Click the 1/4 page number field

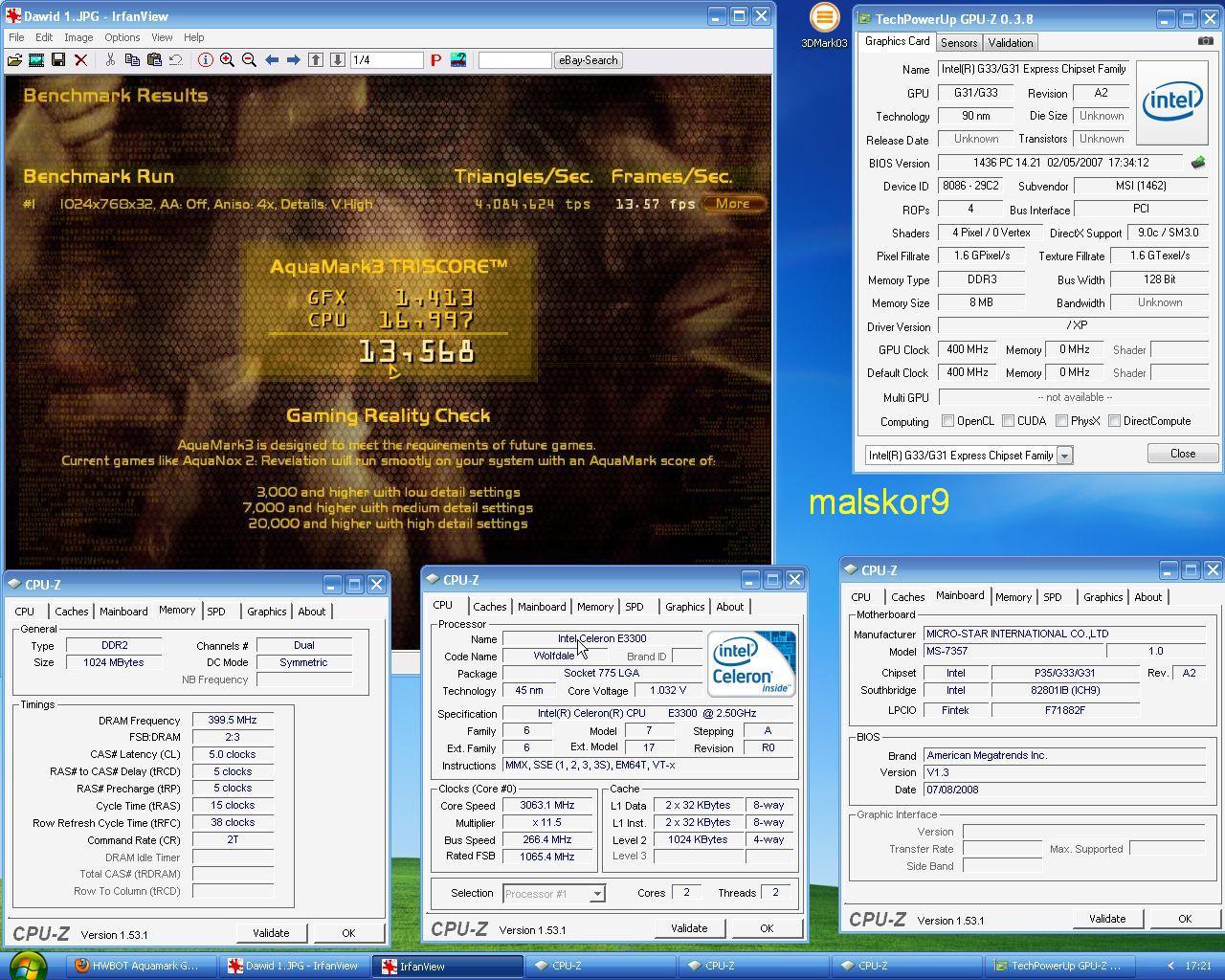pyautogui.click(x=387, y=60)
